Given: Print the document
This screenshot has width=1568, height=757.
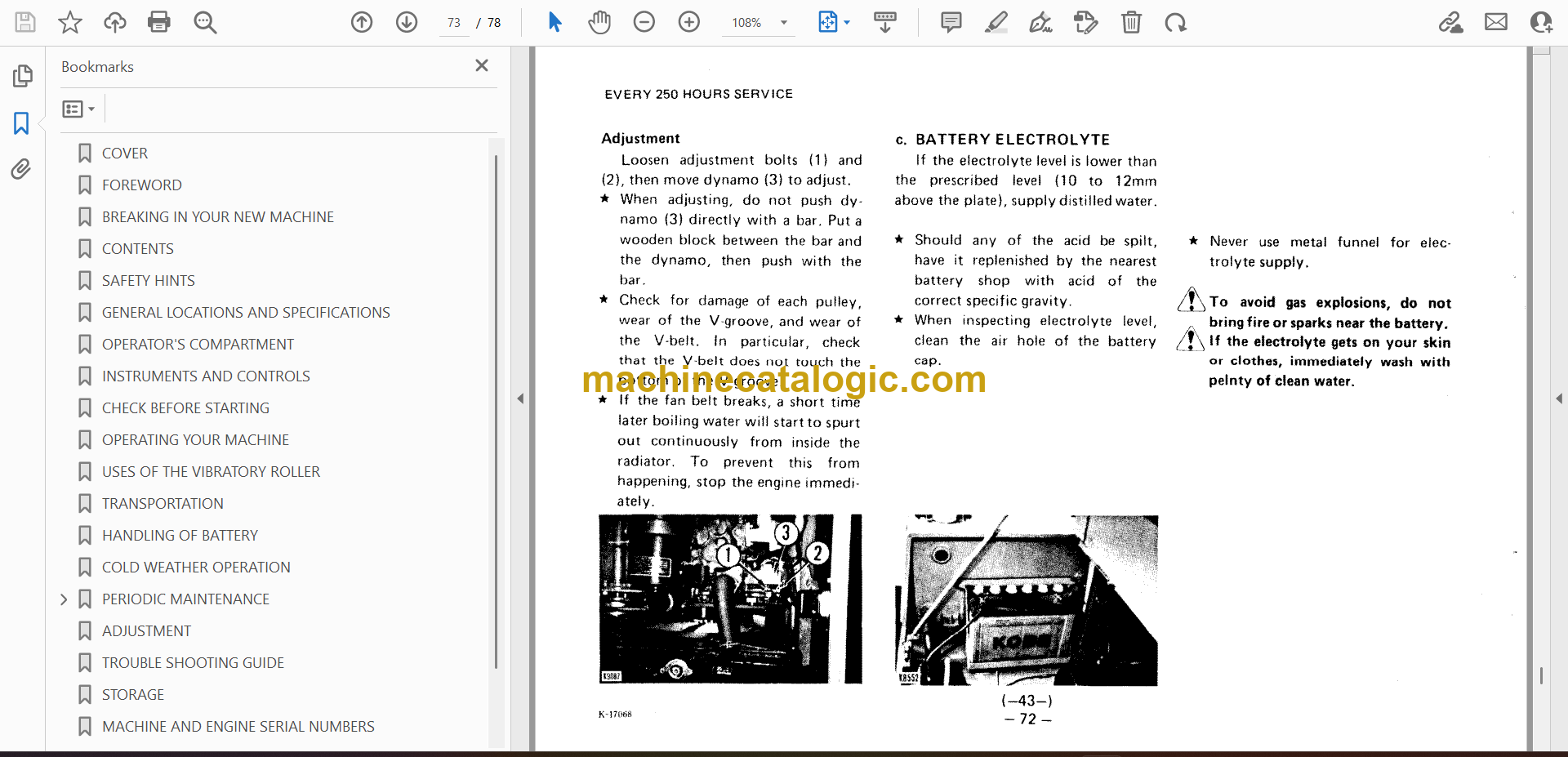Looking at the screenshot, I should coord(159,22).
